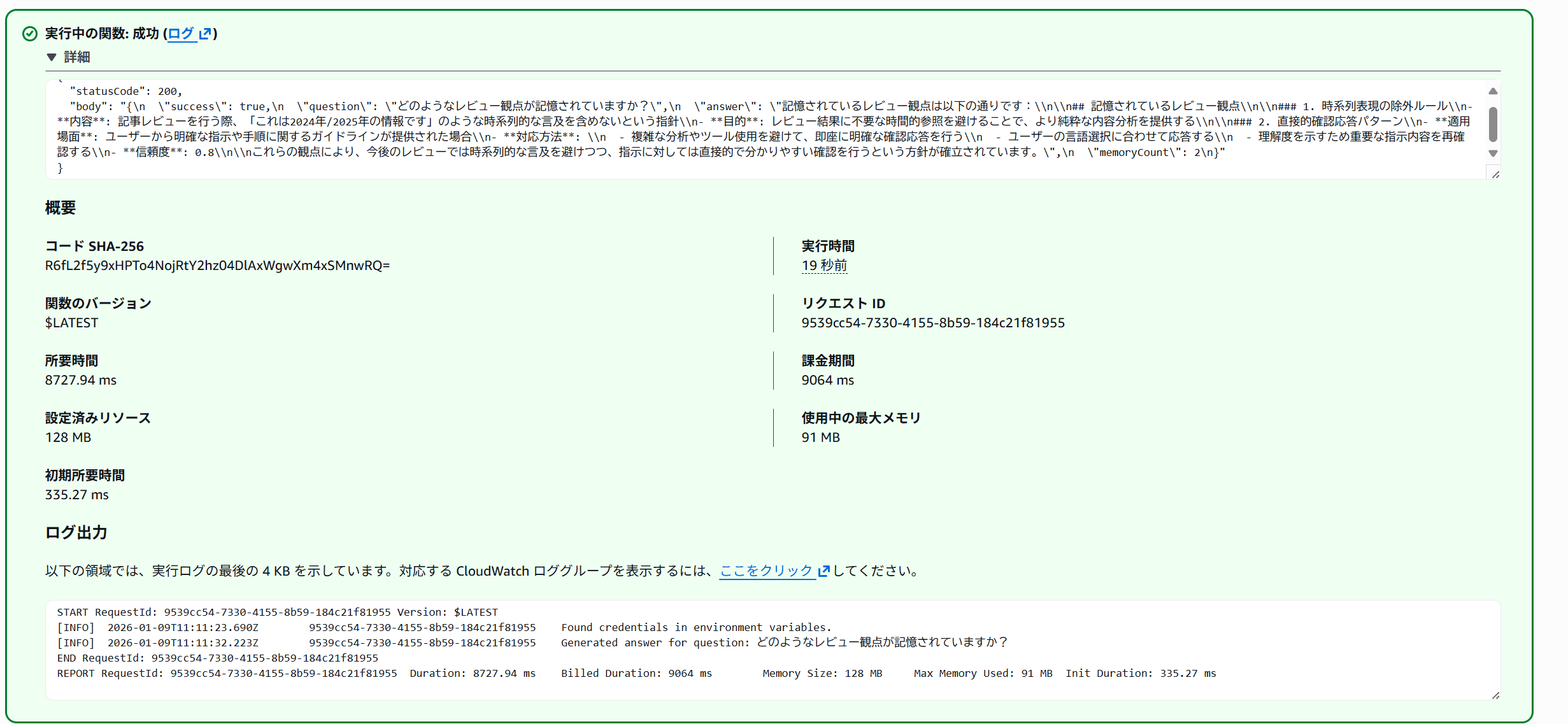The image size is (1568, 724).
Task: Click the log output resize handle
Action: pyautogui.click(x=1495, y=695)
